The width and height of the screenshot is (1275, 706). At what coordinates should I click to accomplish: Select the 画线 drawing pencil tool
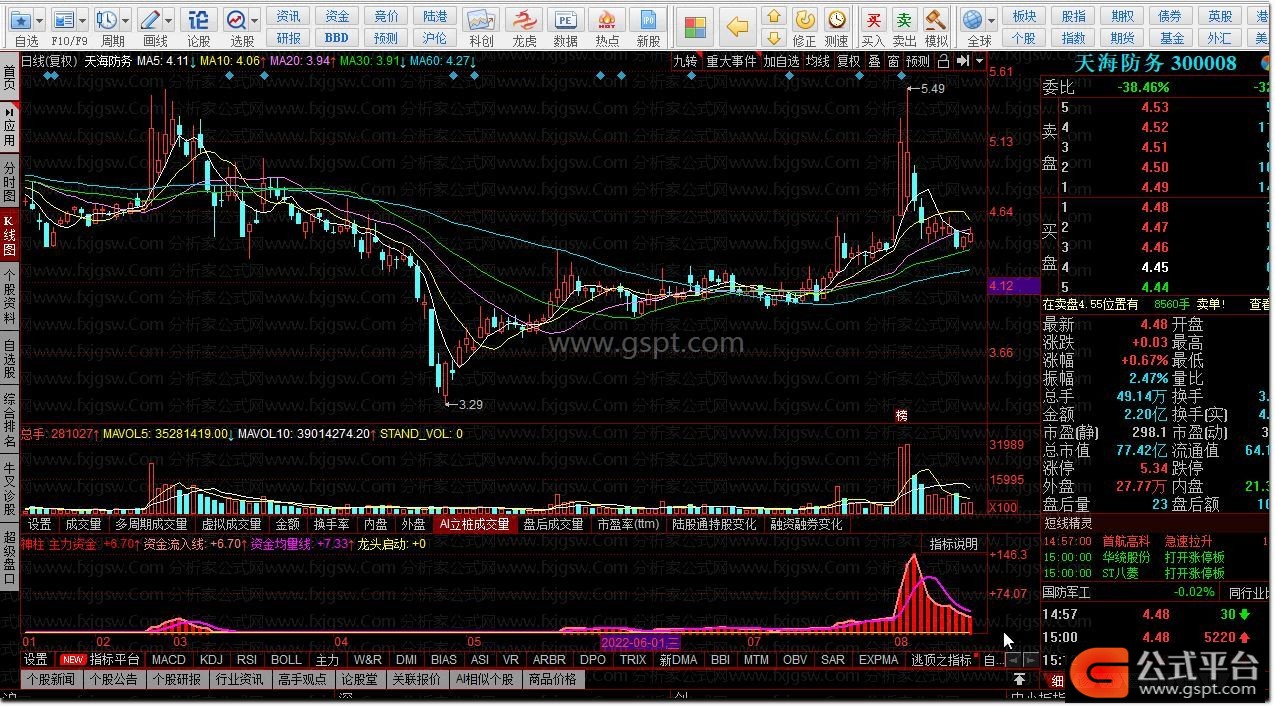pos(150,20)
